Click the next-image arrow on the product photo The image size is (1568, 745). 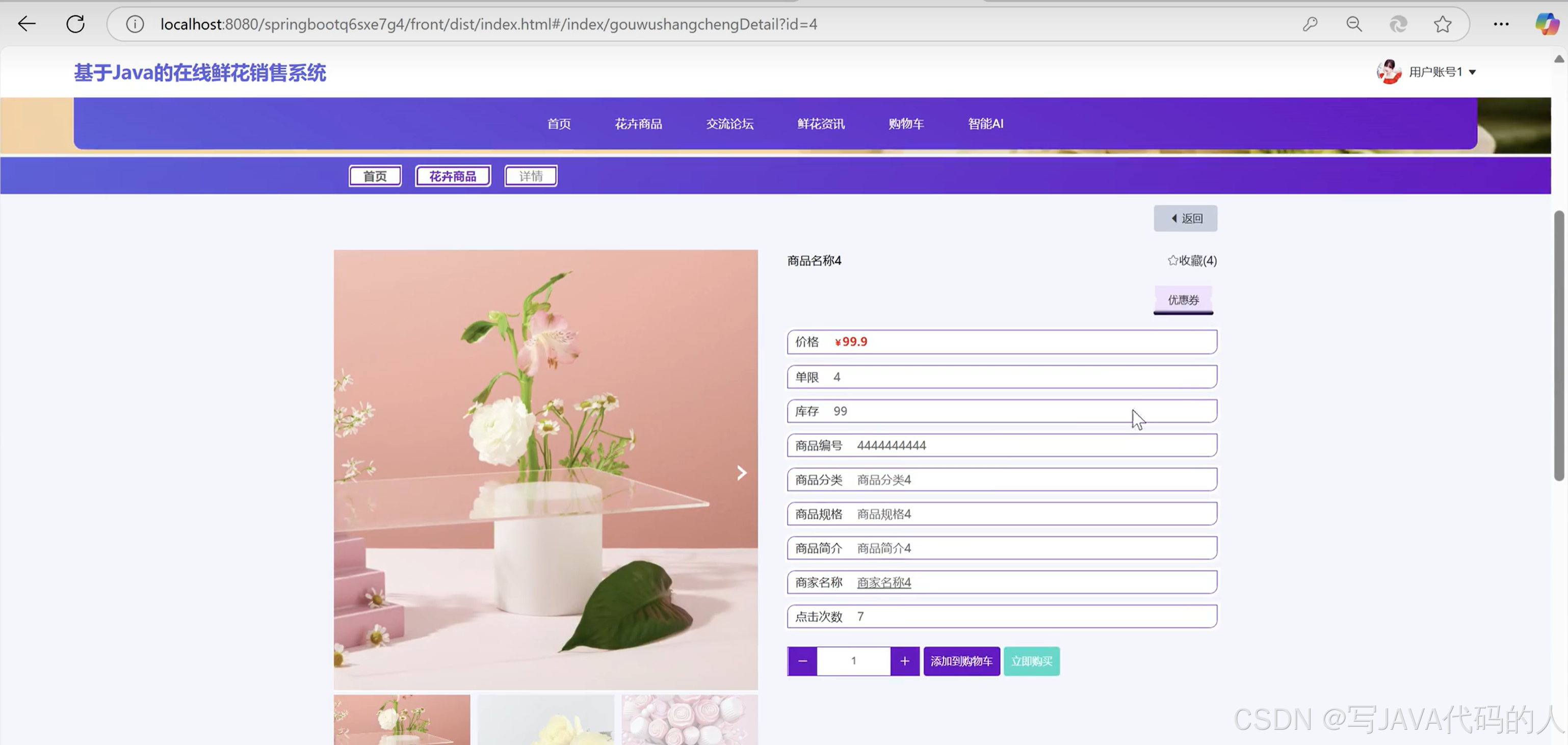(741, 472)
